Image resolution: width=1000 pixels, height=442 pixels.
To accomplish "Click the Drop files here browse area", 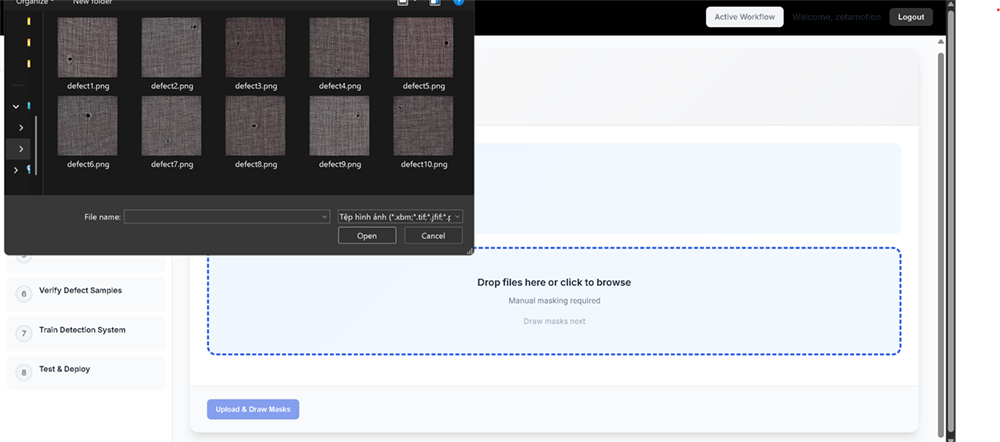I will click(554, 301).
